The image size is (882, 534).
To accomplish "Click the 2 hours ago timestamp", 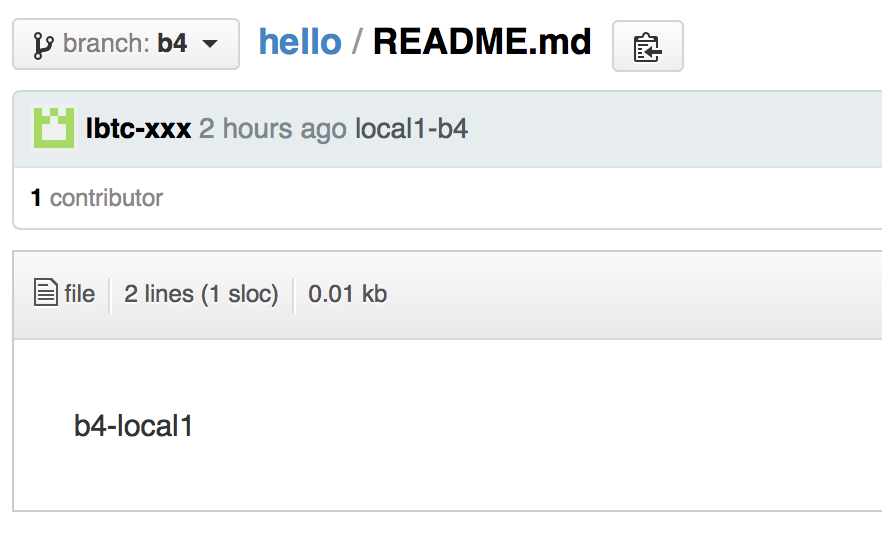I will (x=273, y=128).
